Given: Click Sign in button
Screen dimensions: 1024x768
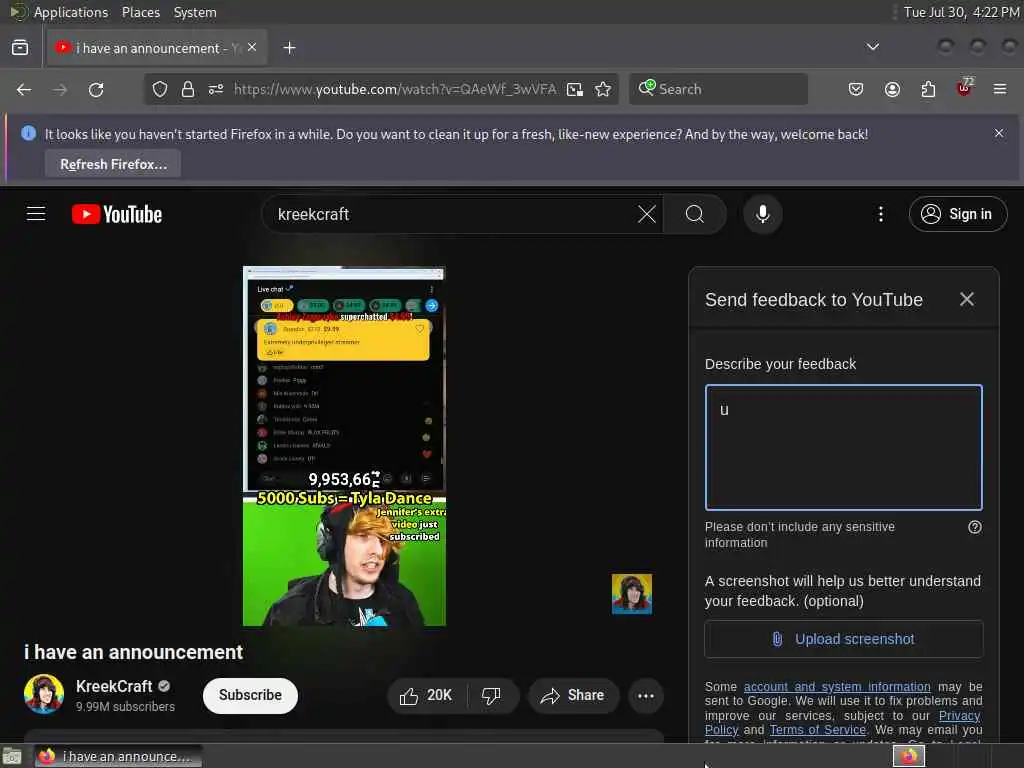Looking at the screenshot, I should [x=957, y=214].
